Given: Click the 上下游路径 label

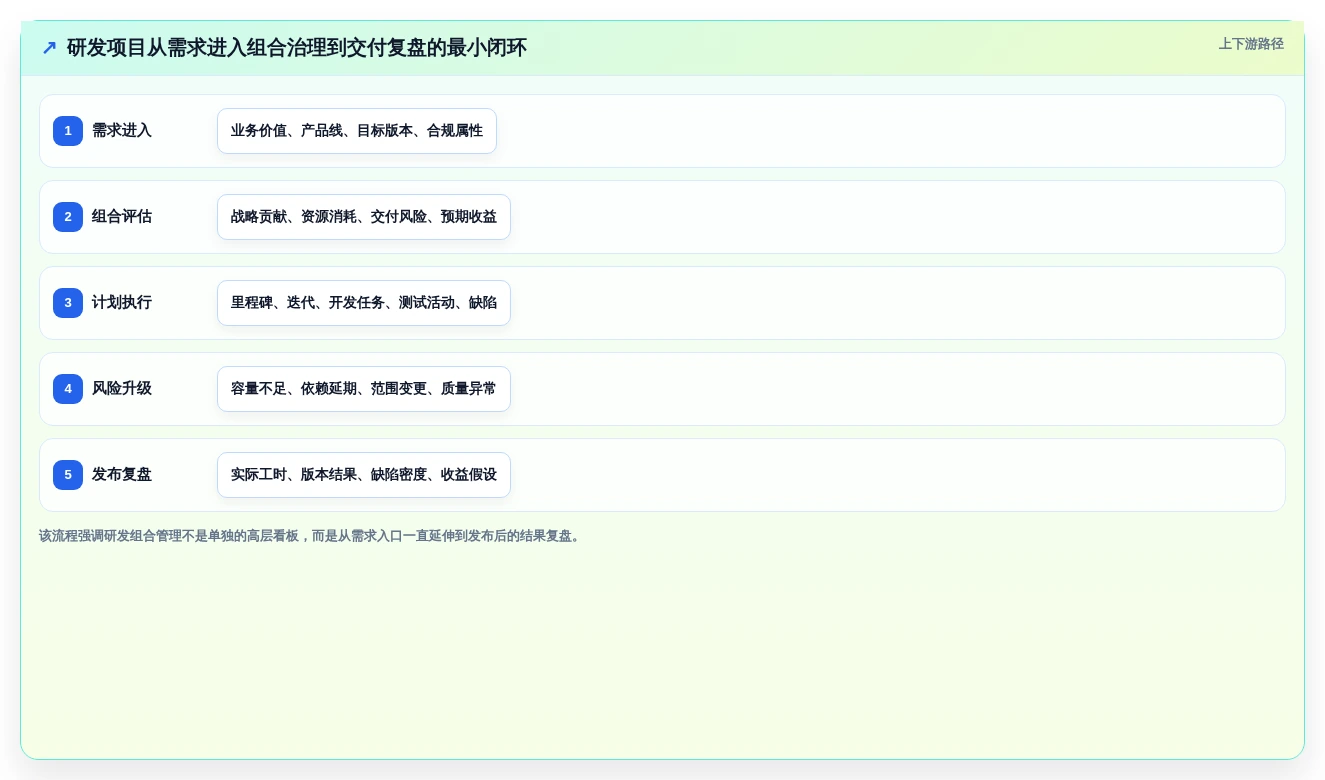Looking at the screenshot, I should tap(1251, 44).
